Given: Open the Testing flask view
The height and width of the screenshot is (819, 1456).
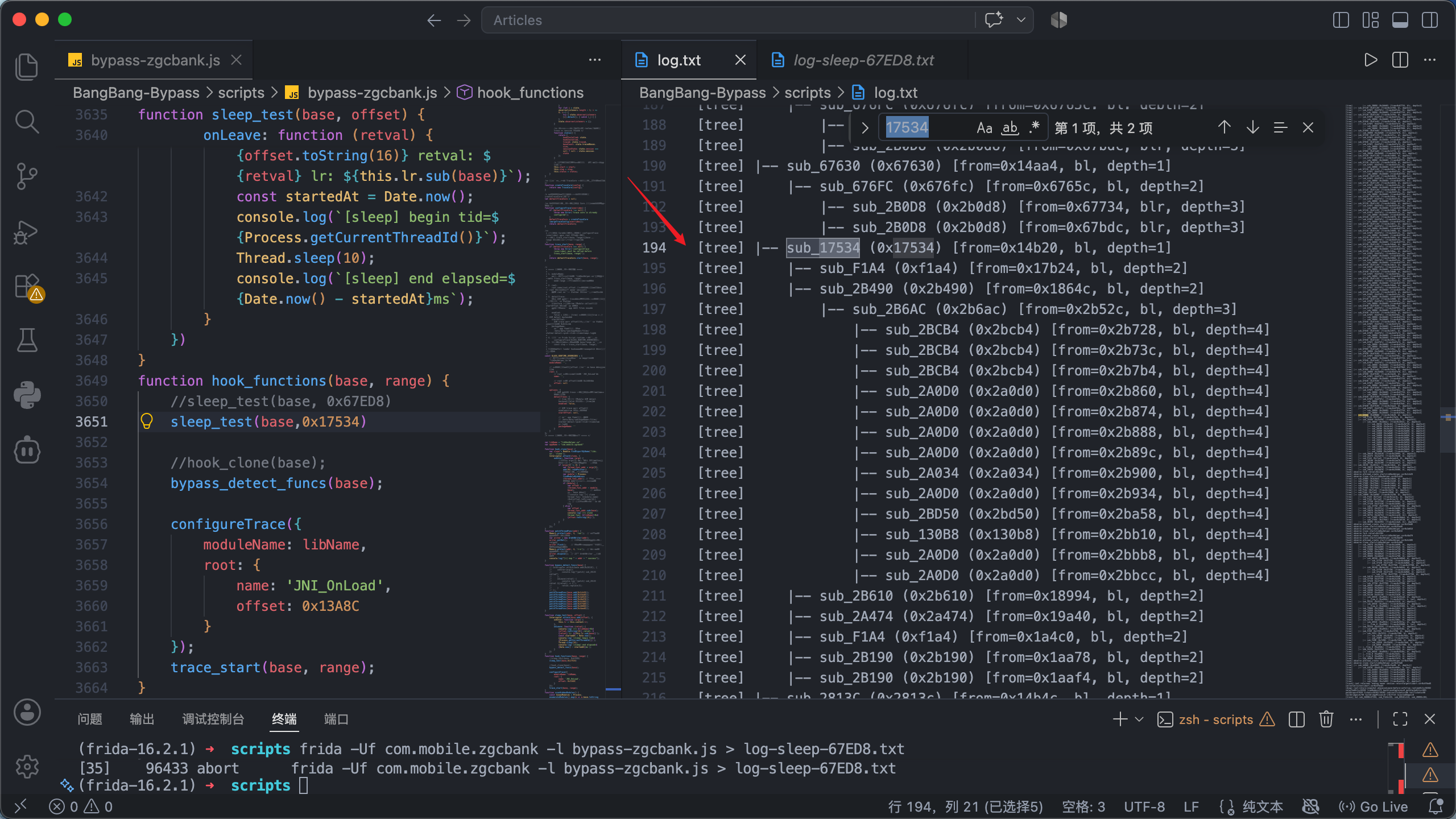Looking at the screenshot, I should (x=27, y=340).
